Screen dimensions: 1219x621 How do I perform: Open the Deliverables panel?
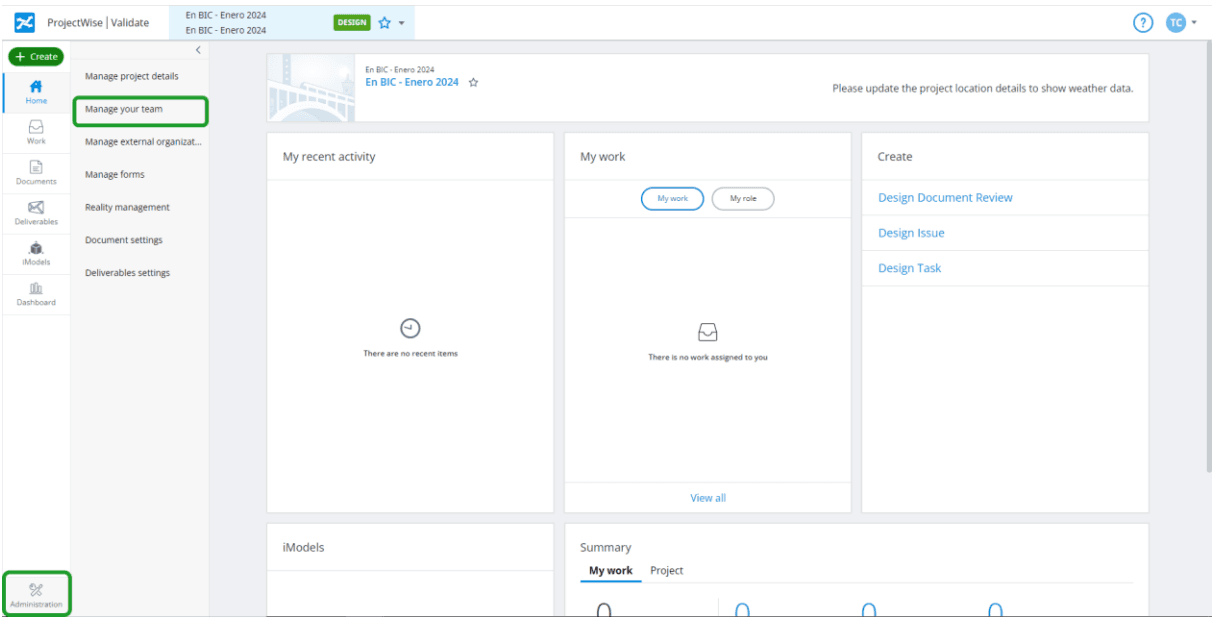36,212
